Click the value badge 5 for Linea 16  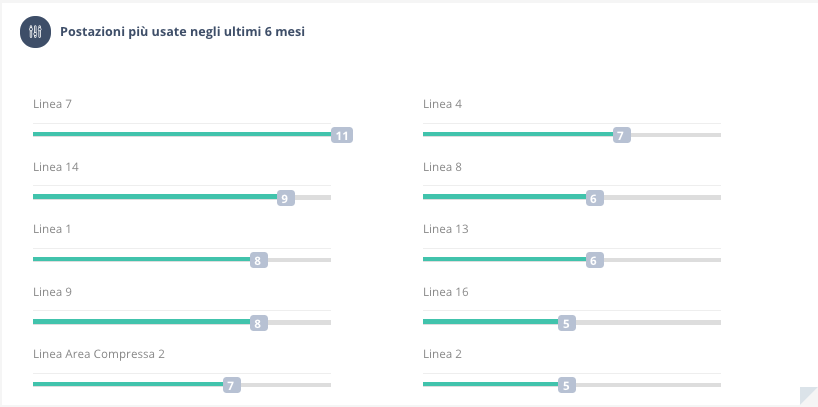pos(566,323)
